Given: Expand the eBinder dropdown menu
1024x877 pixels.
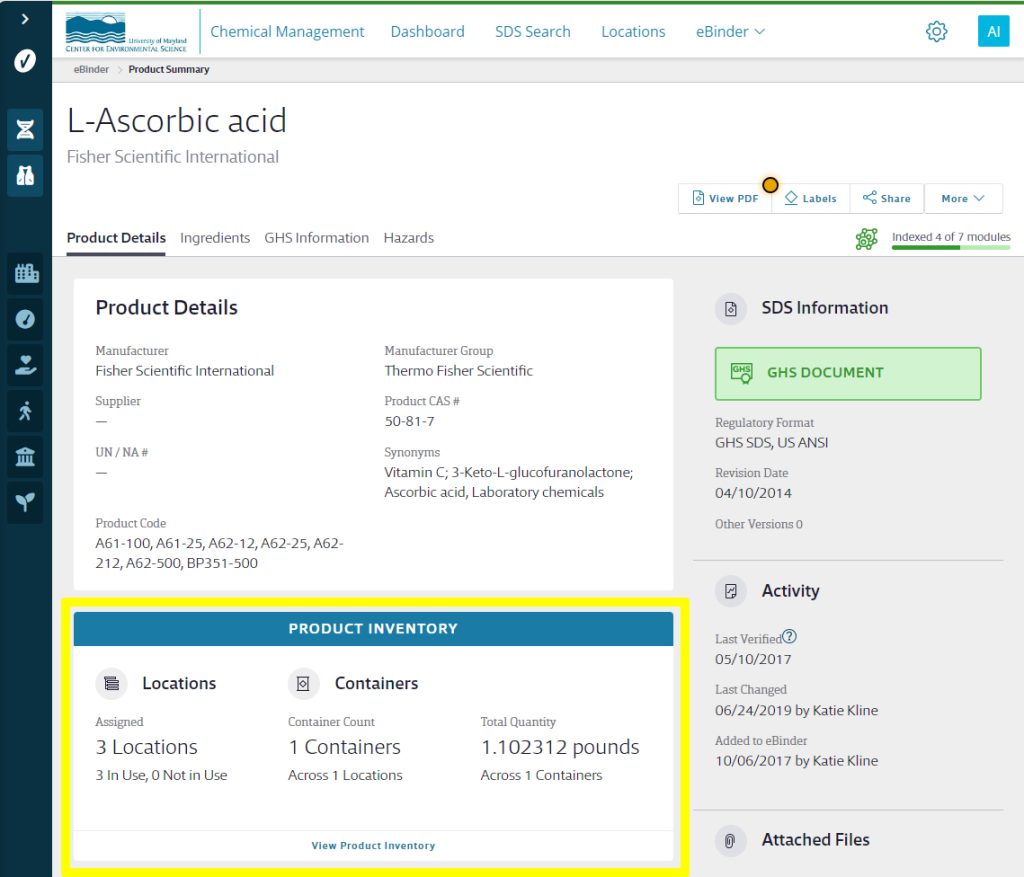Looking at the screenshot, I should click(729, 31).
